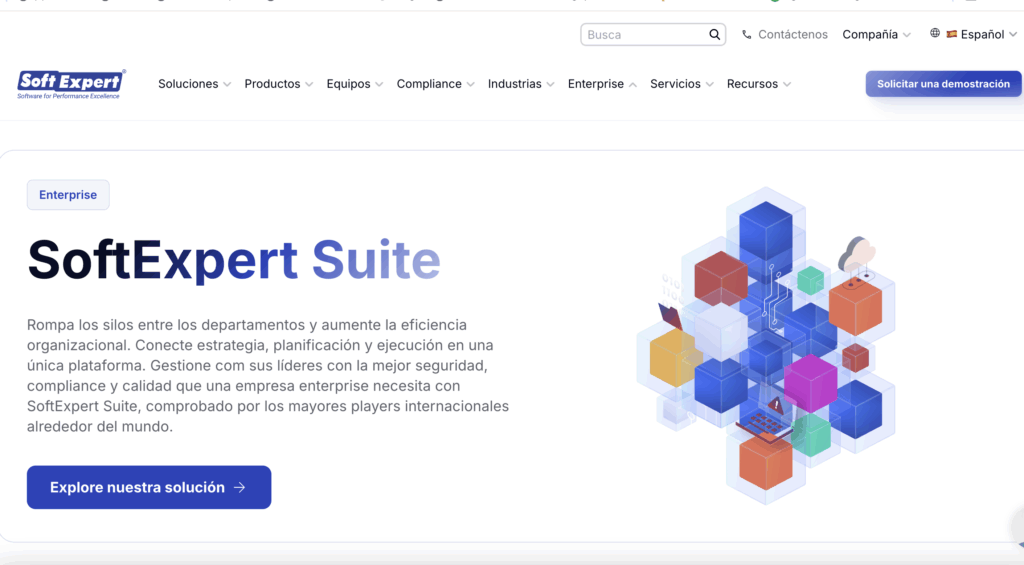Screen dimensions: 1024x565
Task: Click the chevron next to Recursos
Action: (x=787, y=84)
